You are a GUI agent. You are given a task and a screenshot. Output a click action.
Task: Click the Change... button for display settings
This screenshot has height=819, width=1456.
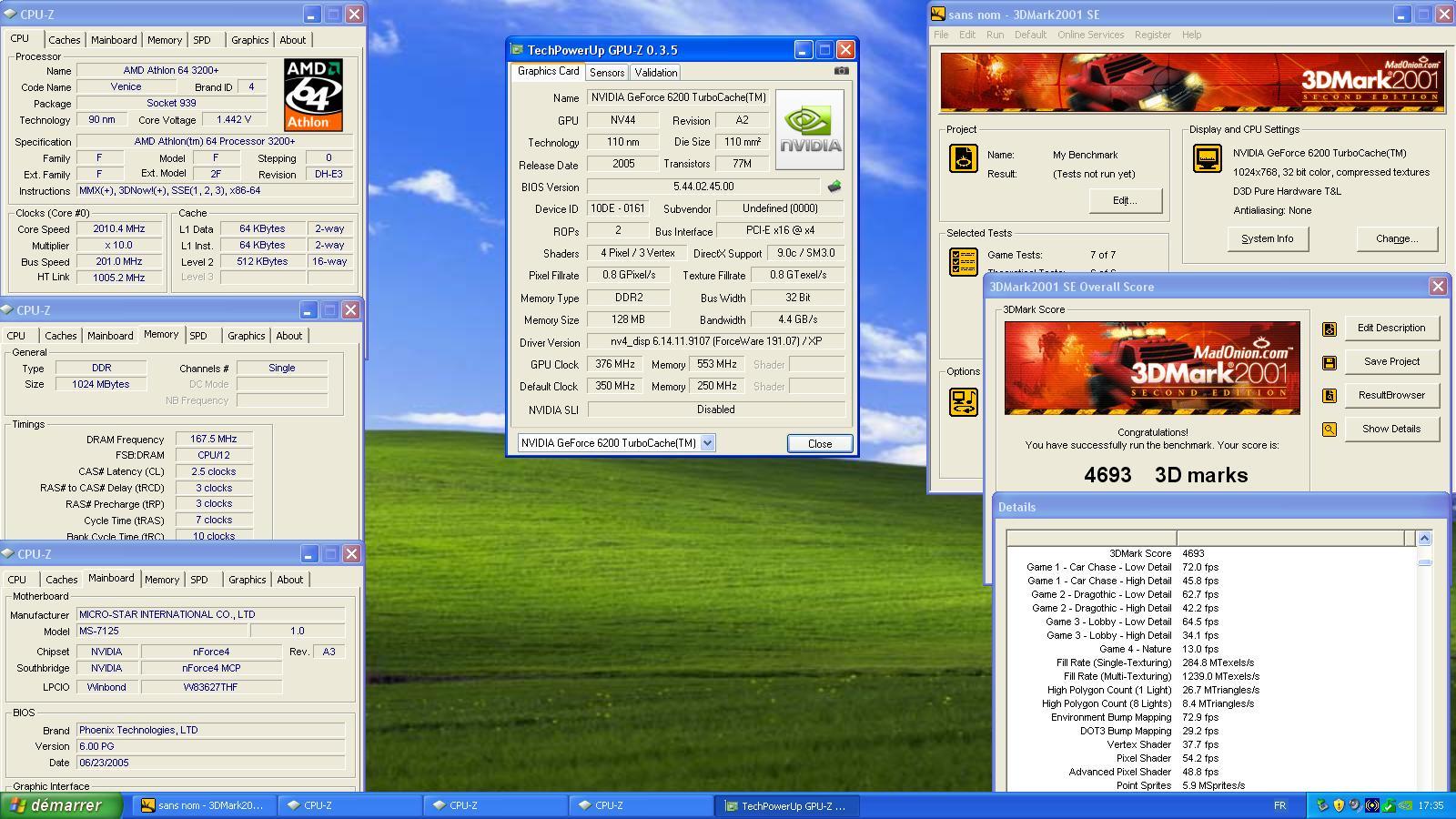(1396, 238)
